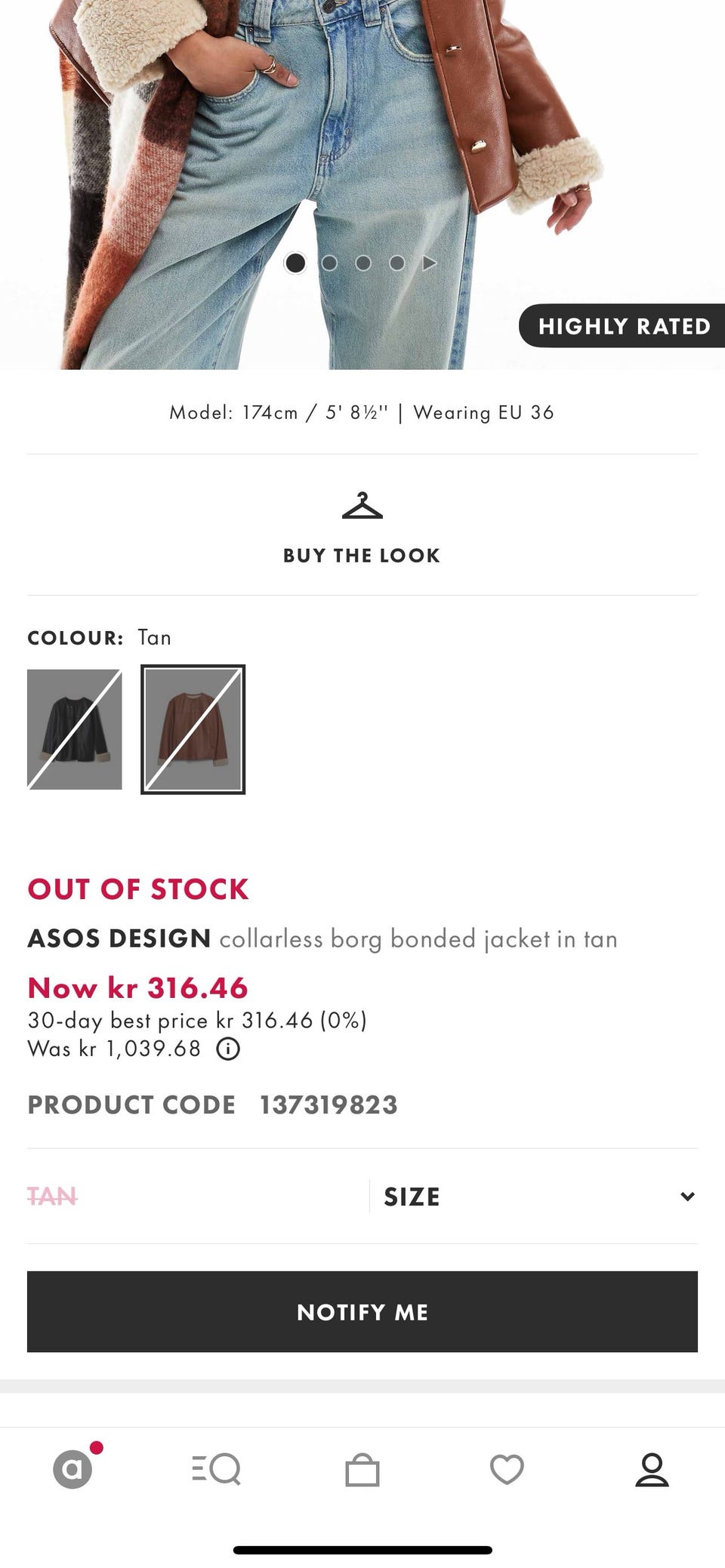Open the search menu icon

pos(217,1469)
